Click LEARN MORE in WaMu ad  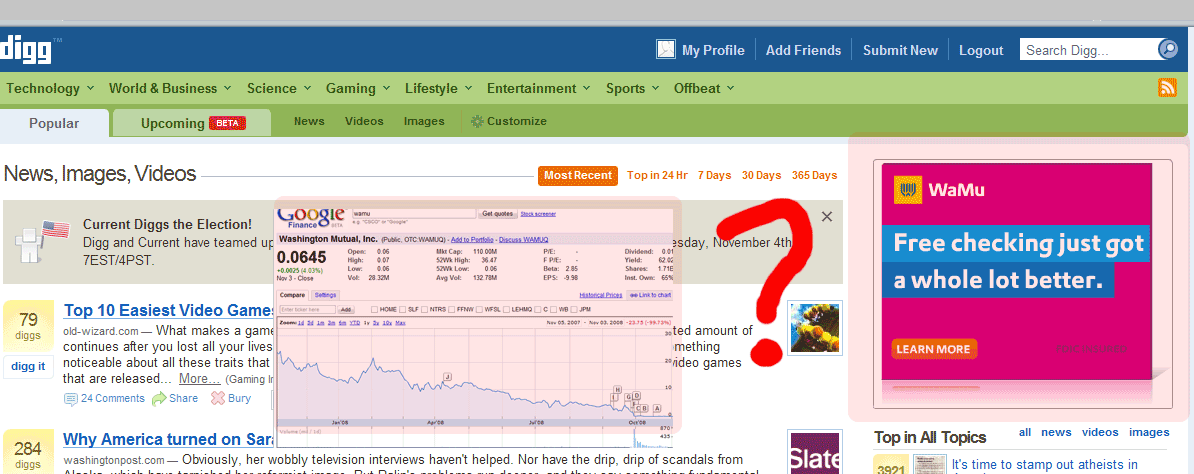[934, 349]
